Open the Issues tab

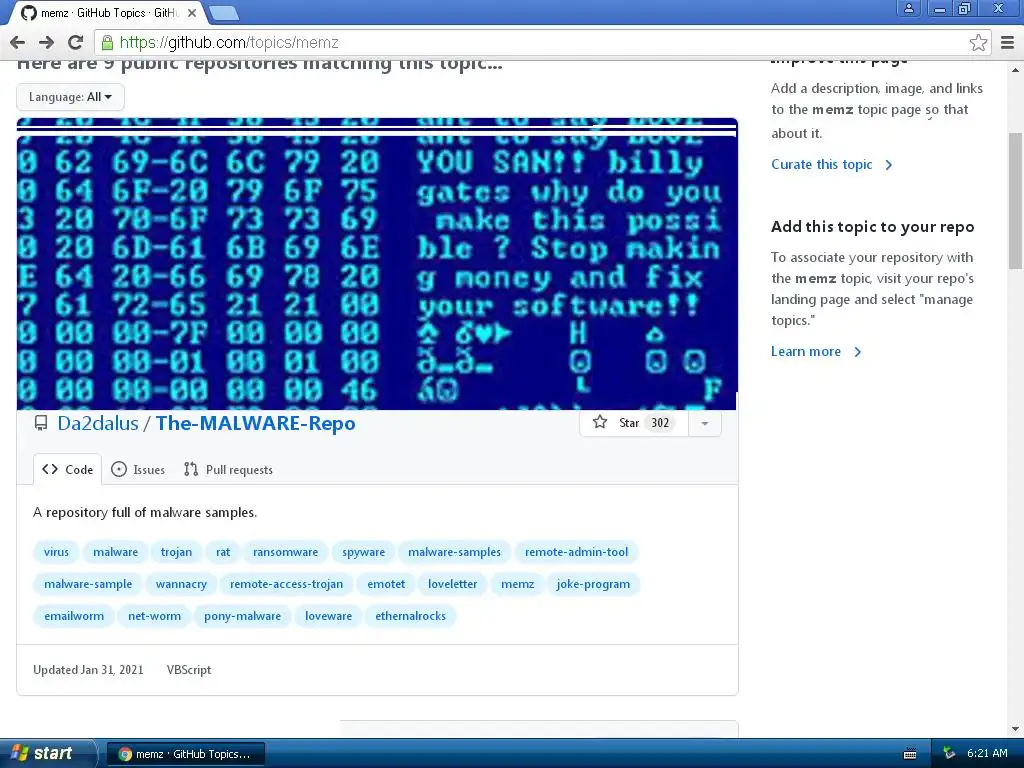138,469
